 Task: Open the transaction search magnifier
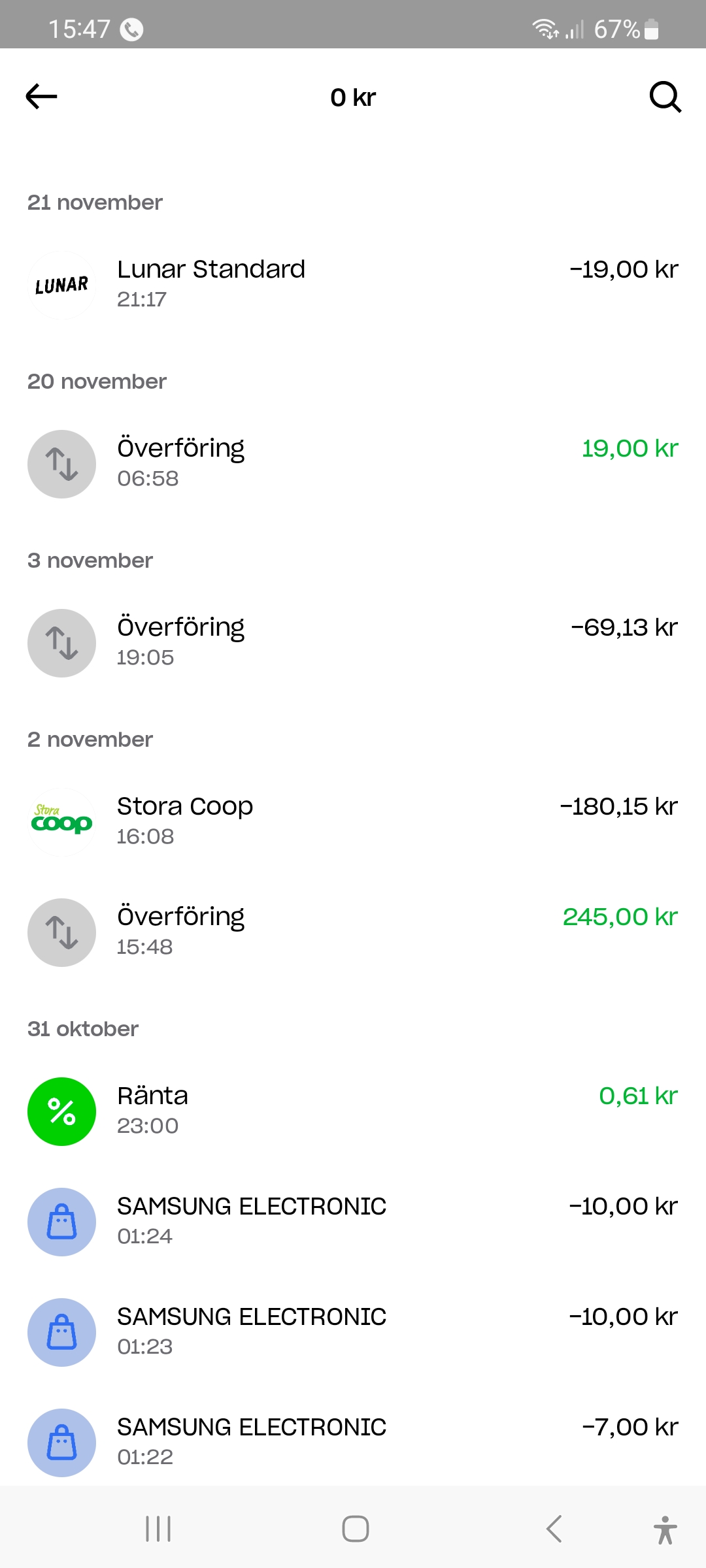665,97
